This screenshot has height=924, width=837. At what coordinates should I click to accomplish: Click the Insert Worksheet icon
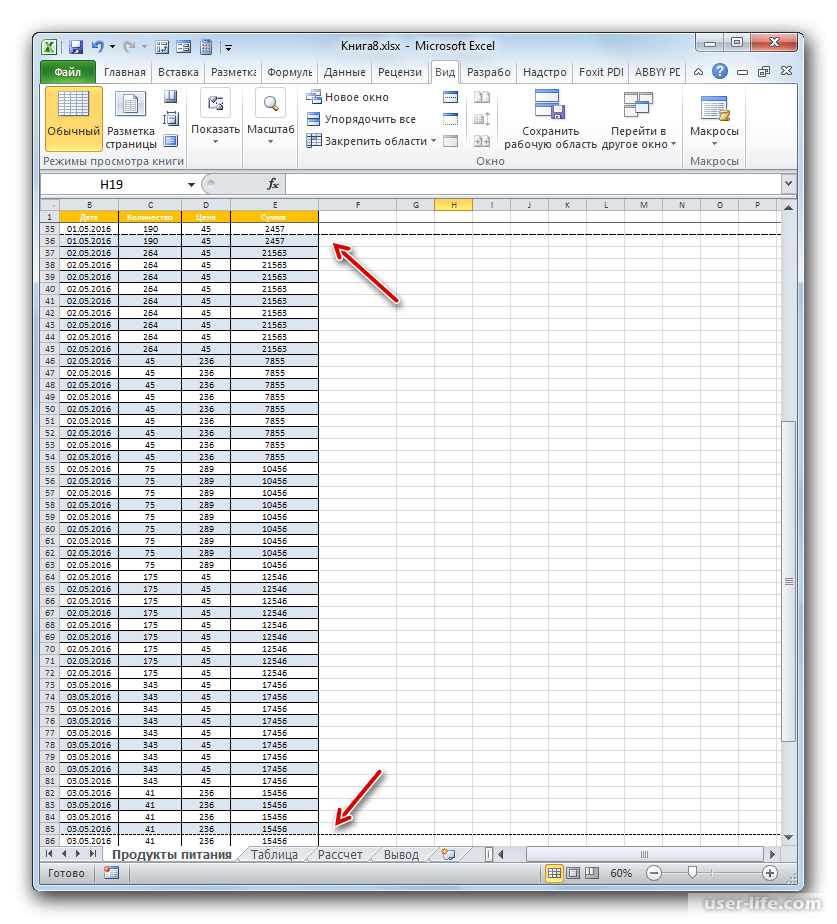[448, 854]
